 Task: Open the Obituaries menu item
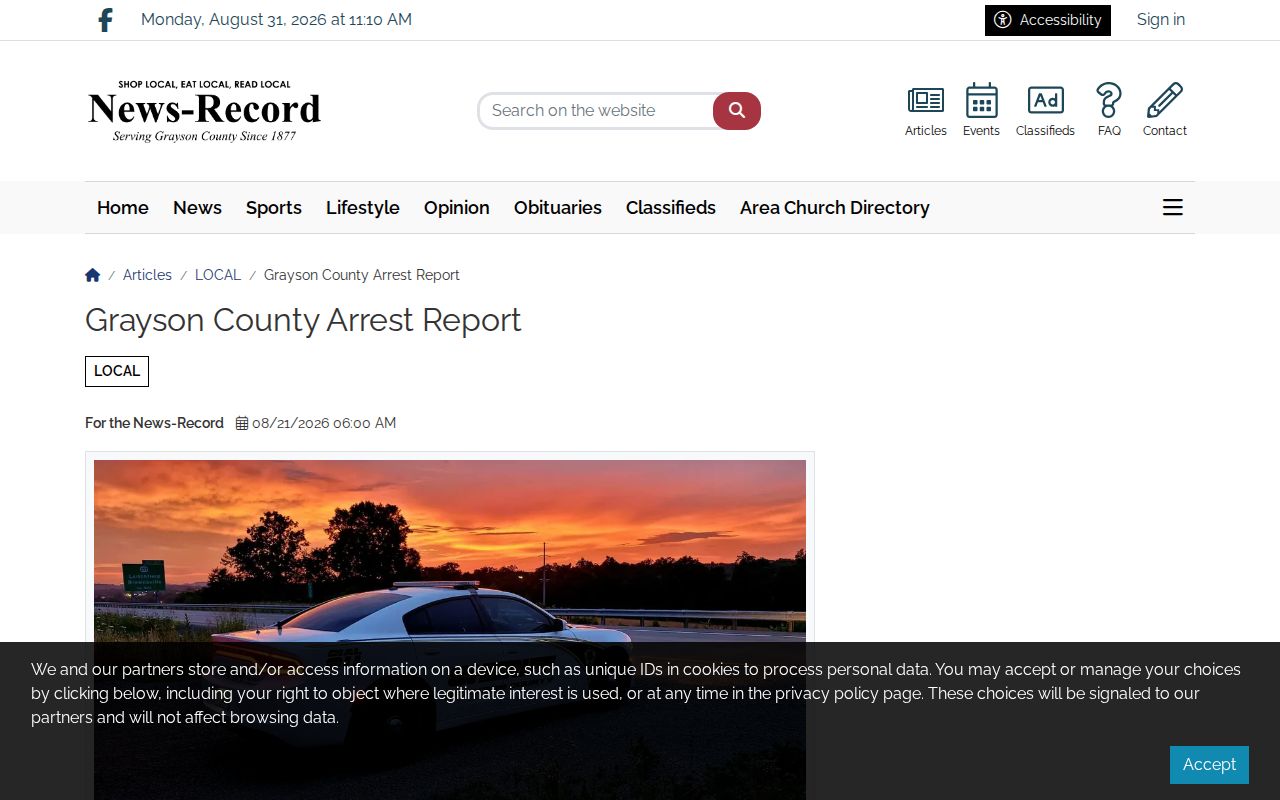point(558,208)
